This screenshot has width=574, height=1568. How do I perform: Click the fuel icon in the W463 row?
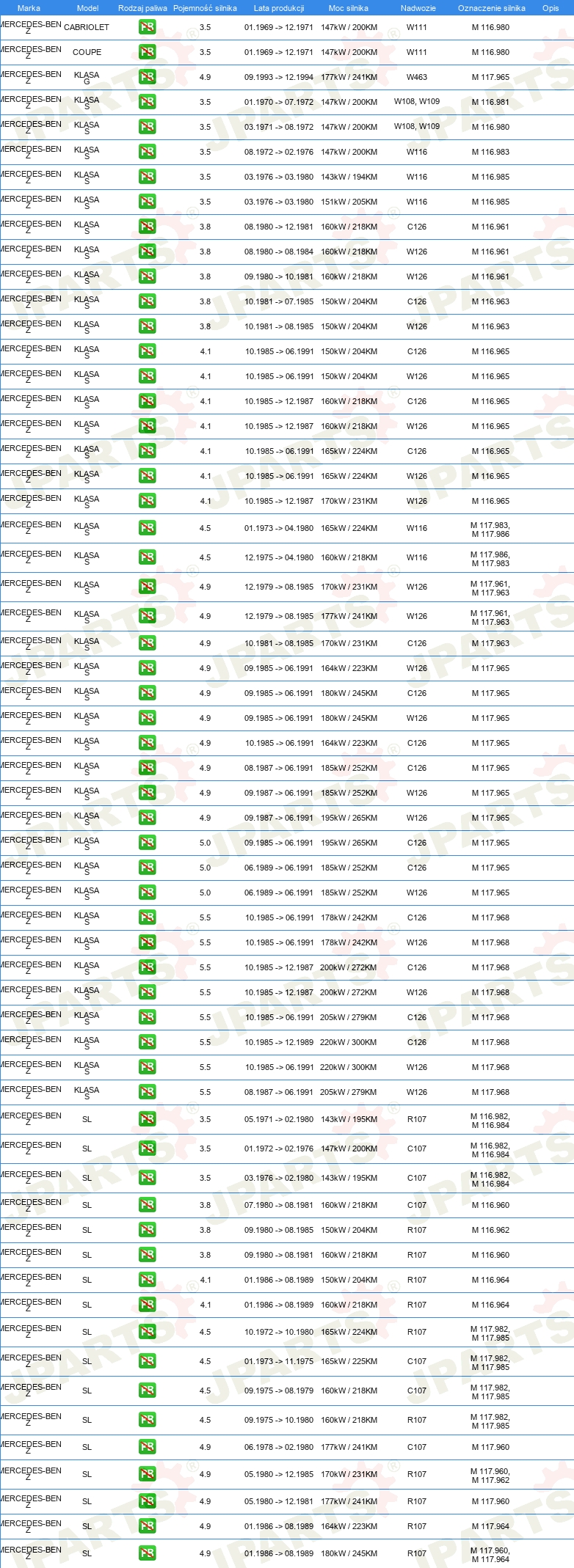point(148,77)
